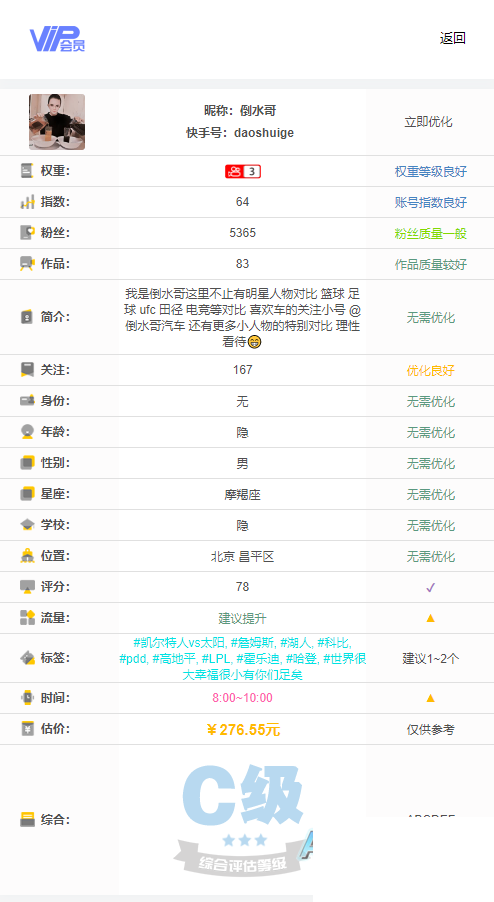Click the 立即优化 button

click(x=428, y=122)
